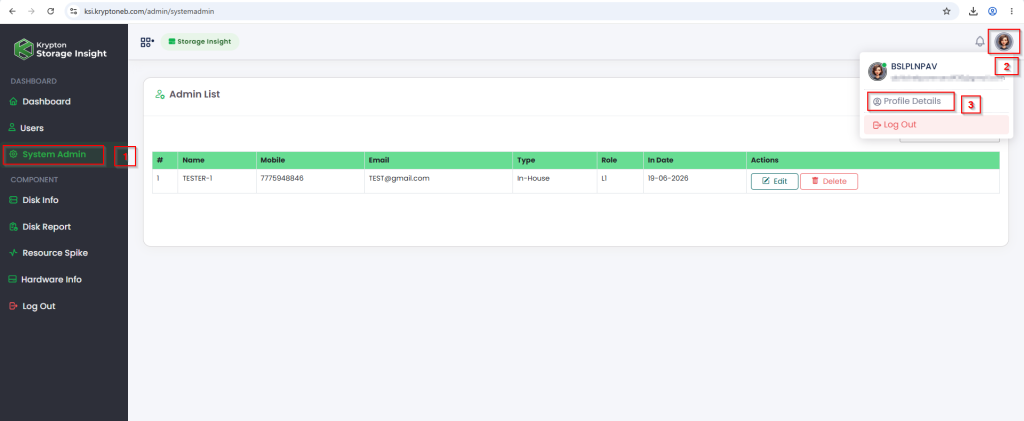Click the Disk Report icon

[14, 226]
